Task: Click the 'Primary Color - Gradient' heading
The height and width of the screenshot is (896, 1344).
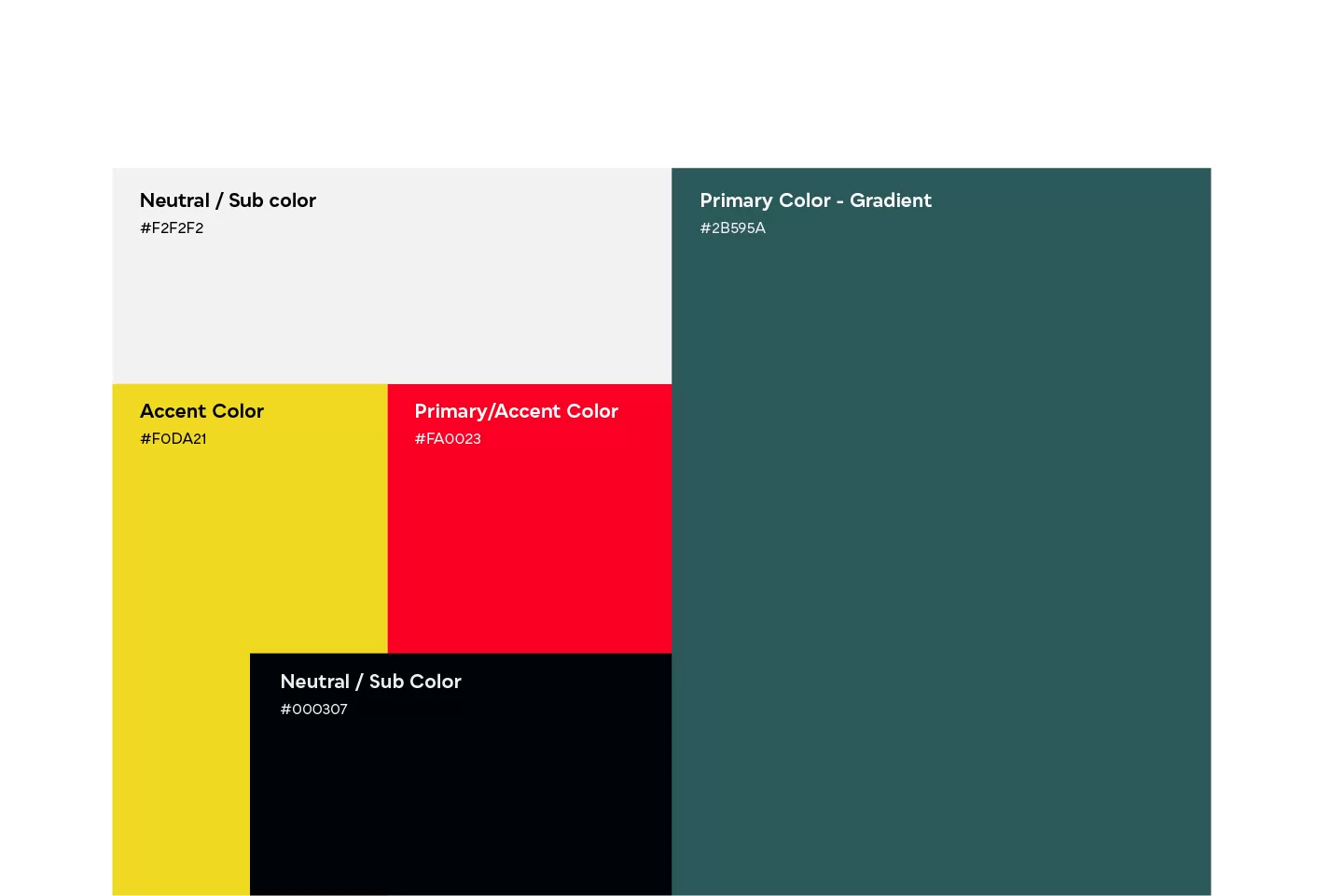Action: click(x=815, y=200)
